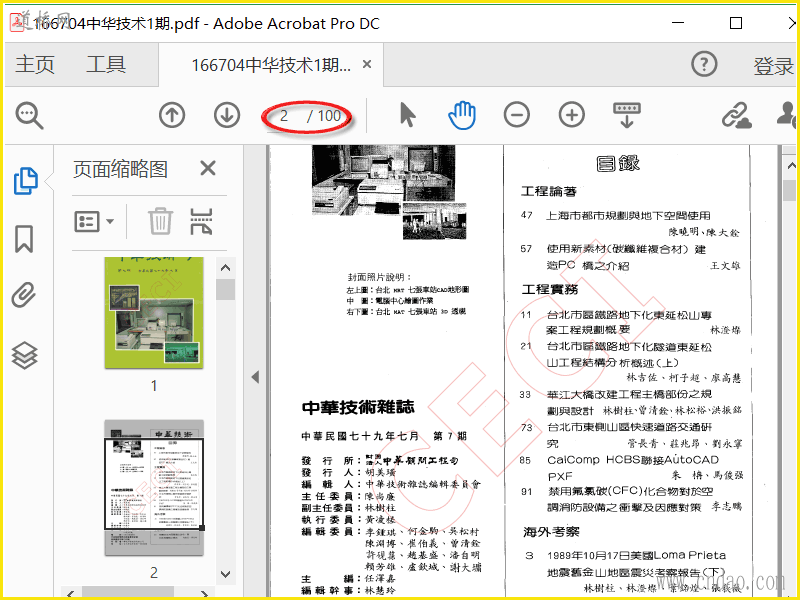
Task: Switch to the 工具 tab
Action: tap(106, 65)
